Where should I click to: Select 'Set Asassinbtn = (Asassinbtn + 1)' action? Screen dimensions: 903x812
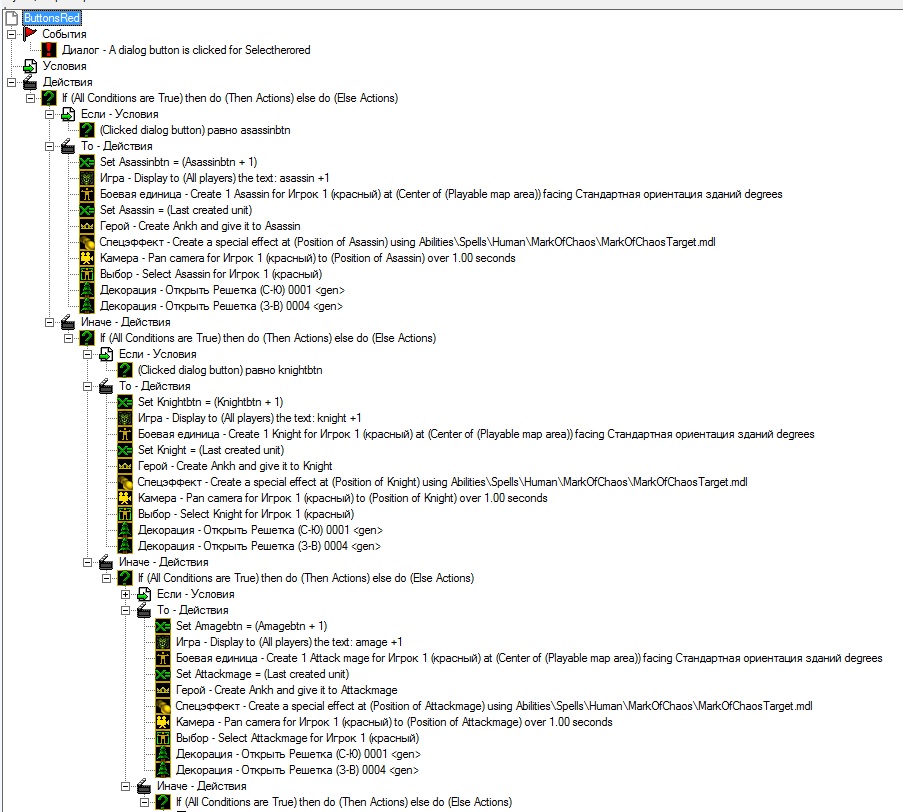[179, 162]
